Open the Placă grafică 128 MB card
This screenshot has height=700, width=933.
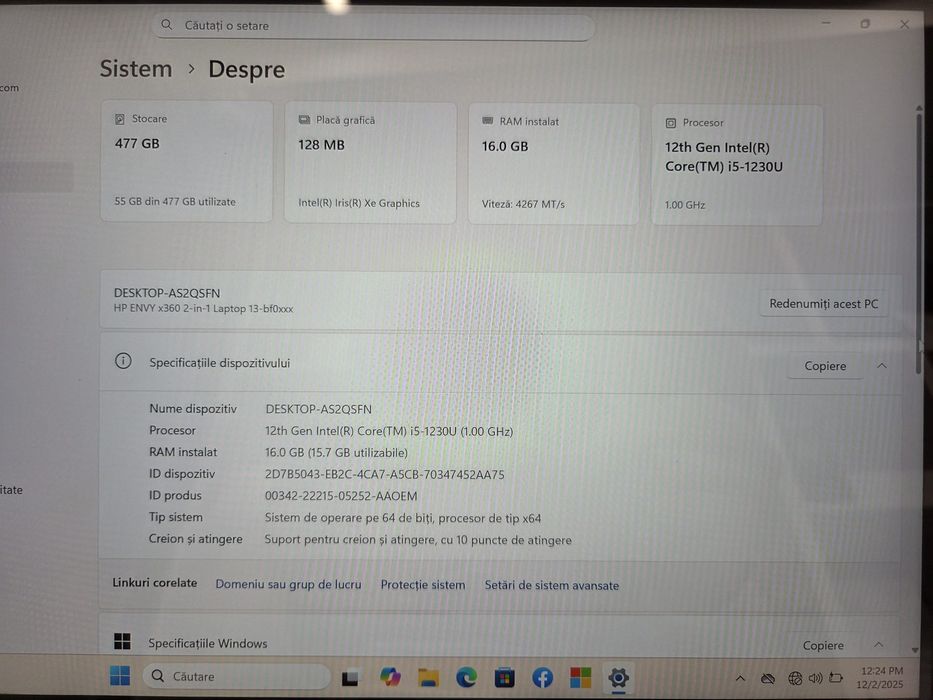pos(370,162)
